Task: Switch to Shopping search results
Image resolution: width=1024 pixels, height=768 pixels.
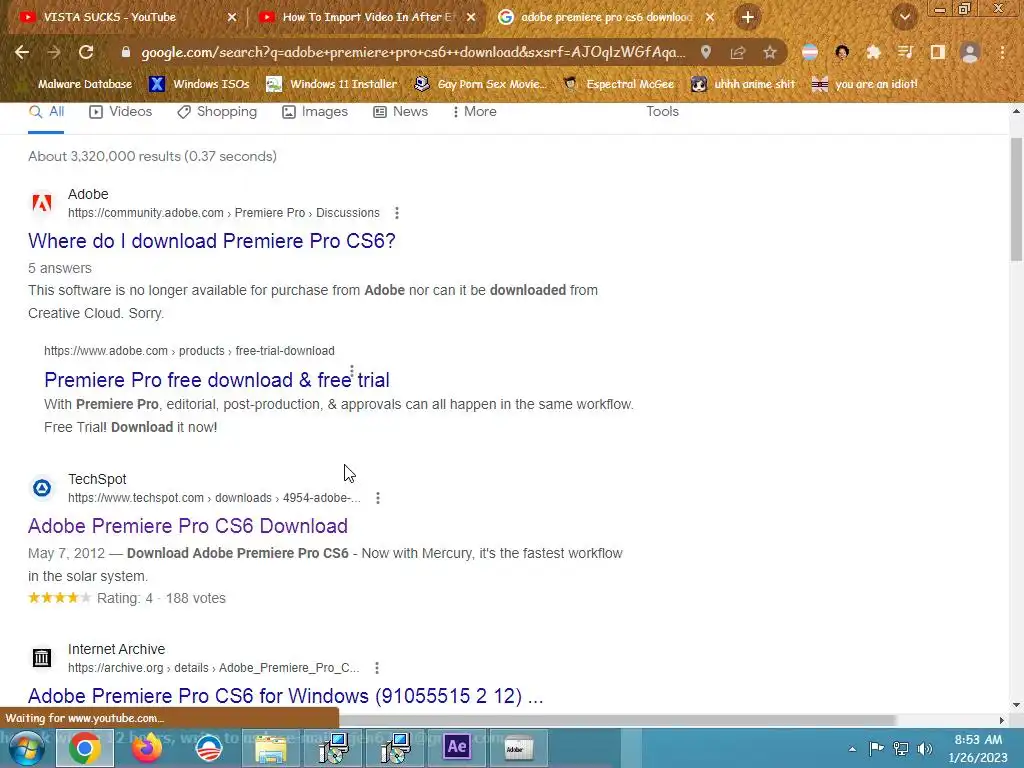Action: [x=217, y=112]
